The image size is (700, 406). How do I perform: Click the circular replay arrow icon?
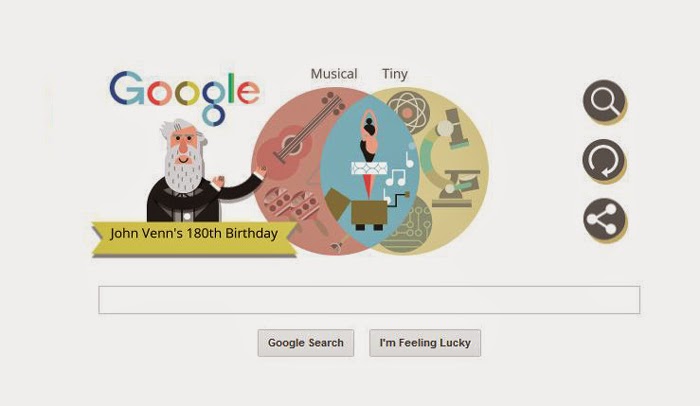[604, 161]
